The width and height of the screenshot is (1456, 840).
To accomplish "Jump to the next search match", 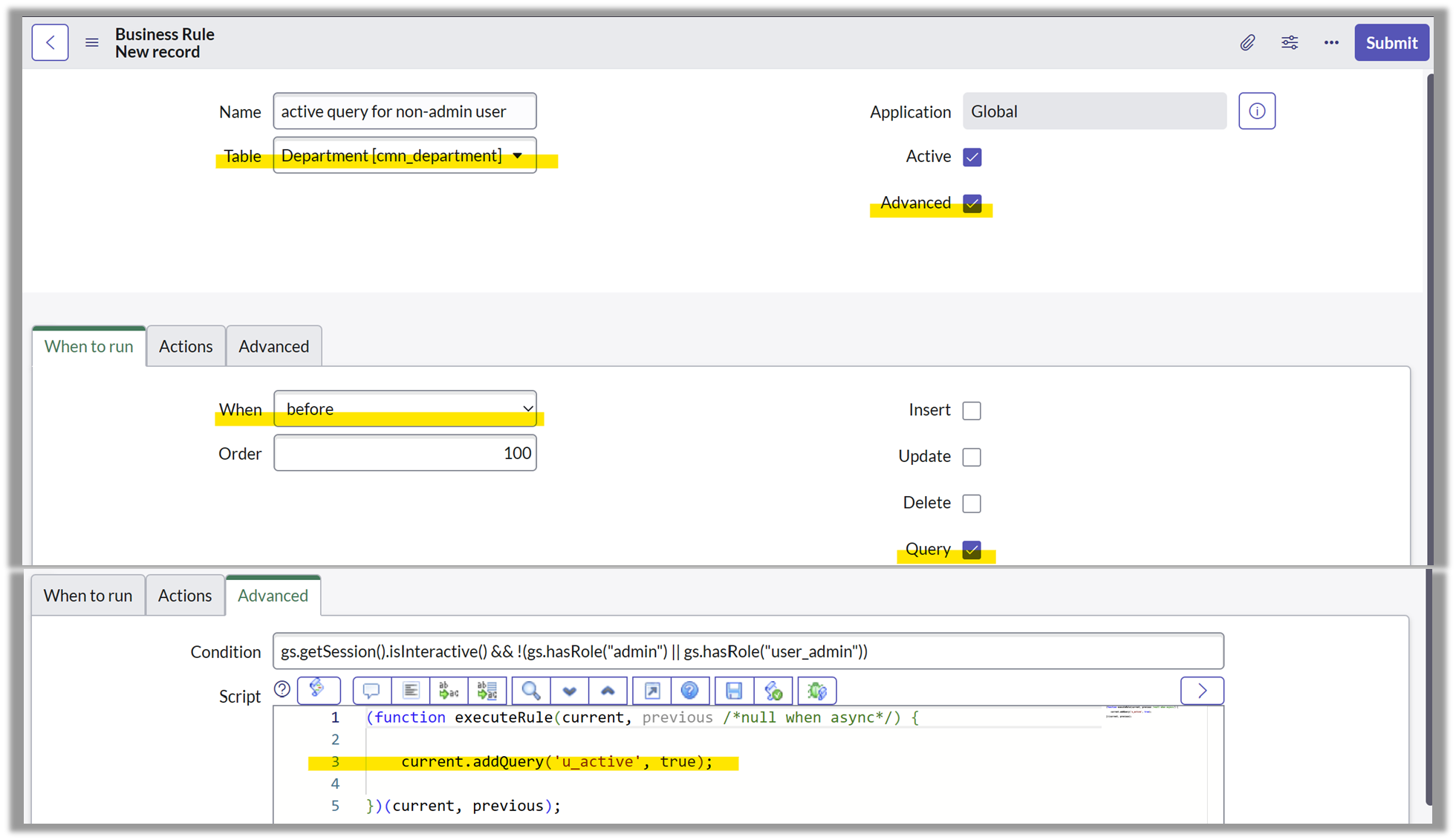I will coord(570,691).
